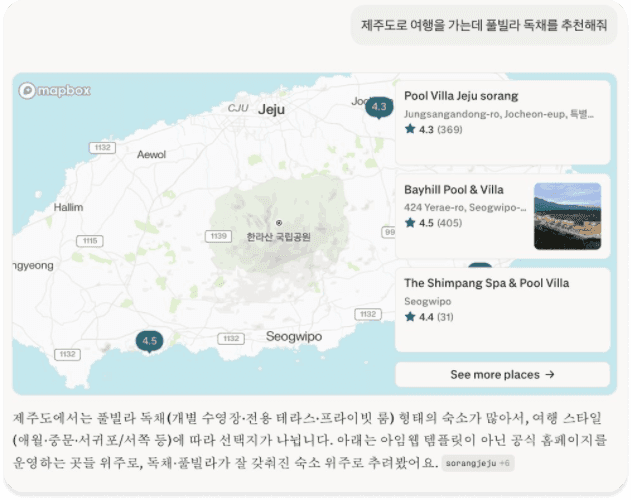The image size is (631, 500).
Task: Click the Hallim label on map
Action: [x=68, y=207]
